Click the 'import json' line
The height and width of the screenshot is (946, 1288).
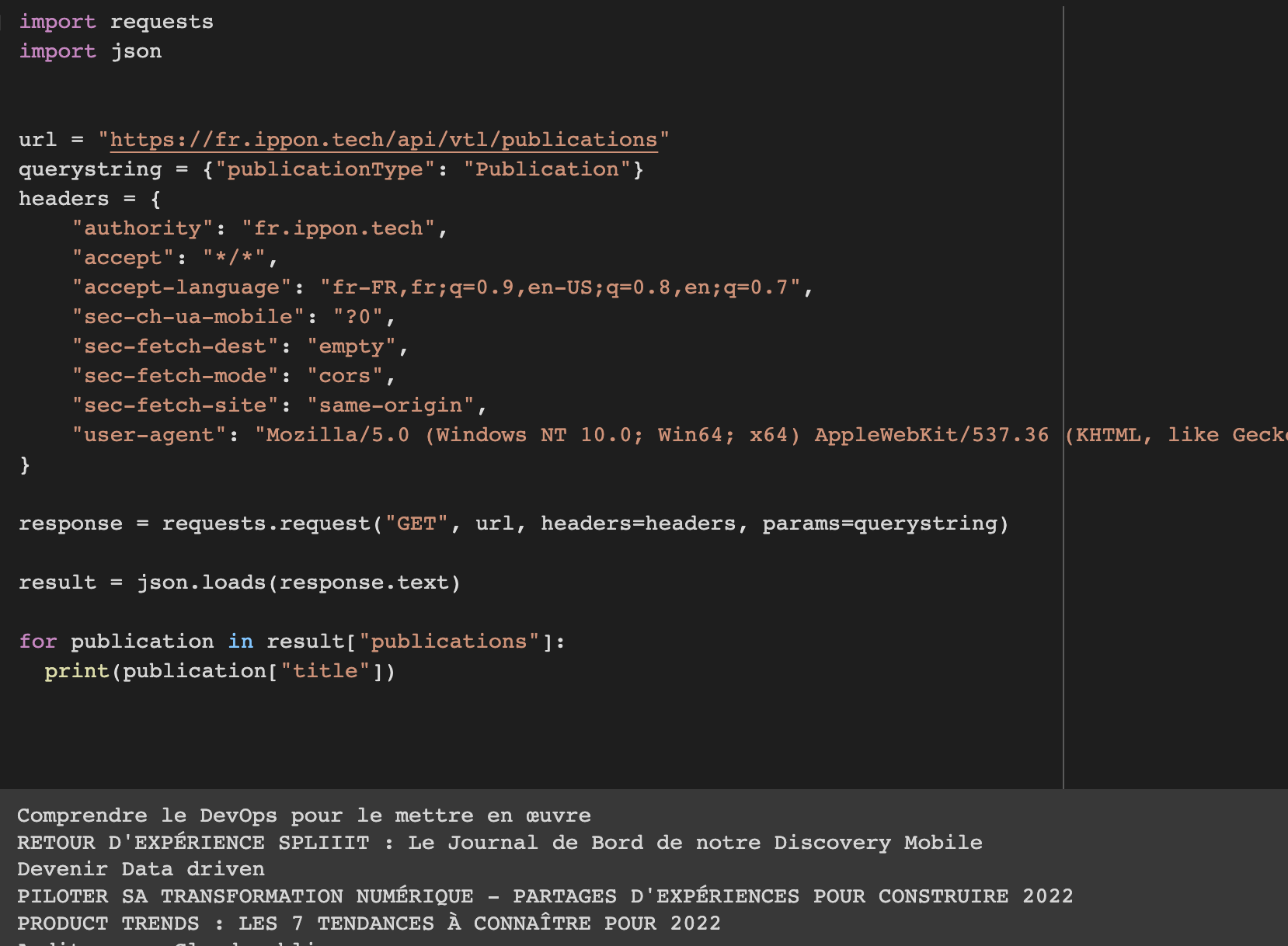pyautogui.click(x=90, y=51)
